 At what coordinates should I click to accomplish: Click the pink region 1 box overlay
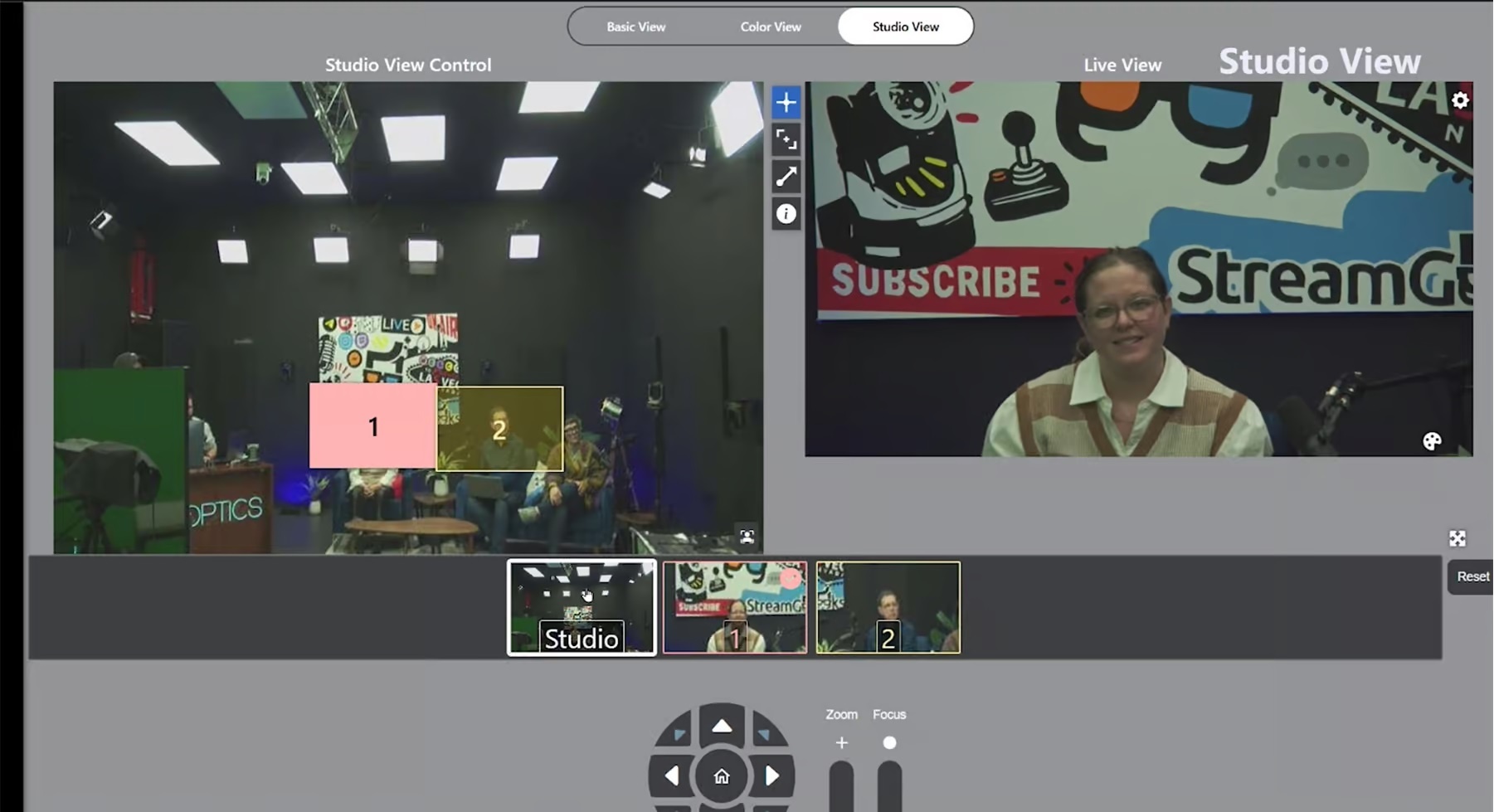point(372,425)
